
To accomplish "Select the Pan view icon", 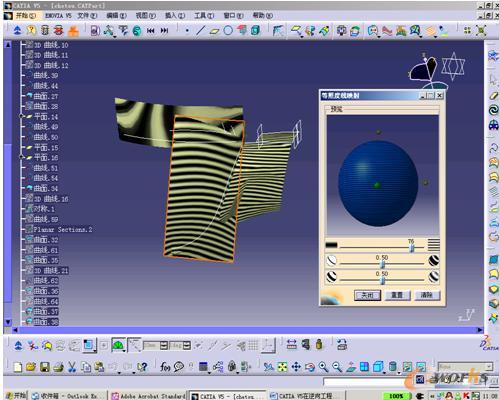I will click(296, 367).
